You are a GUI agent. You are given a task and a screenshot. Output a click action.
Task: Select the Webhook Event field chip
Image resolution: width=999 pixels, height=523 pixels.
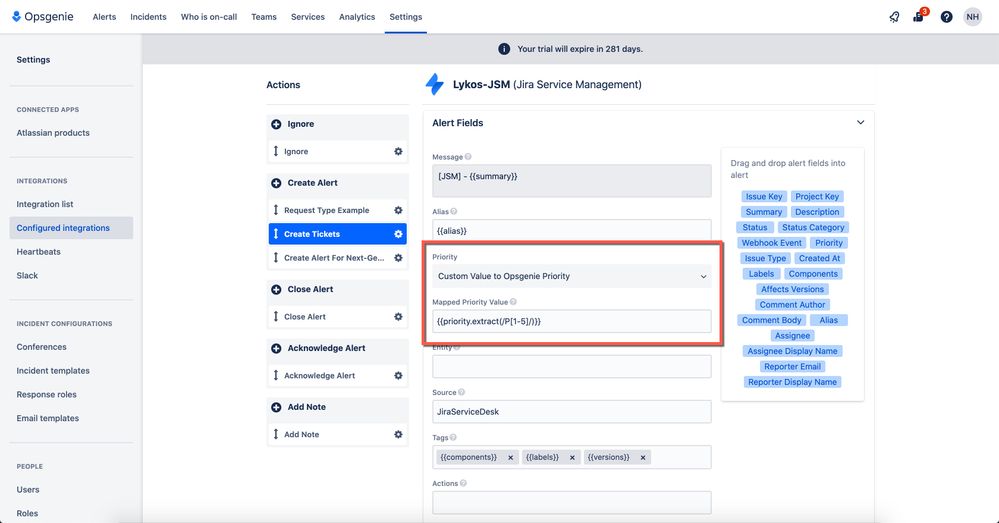pyautogui.click(x=772, y=243)
